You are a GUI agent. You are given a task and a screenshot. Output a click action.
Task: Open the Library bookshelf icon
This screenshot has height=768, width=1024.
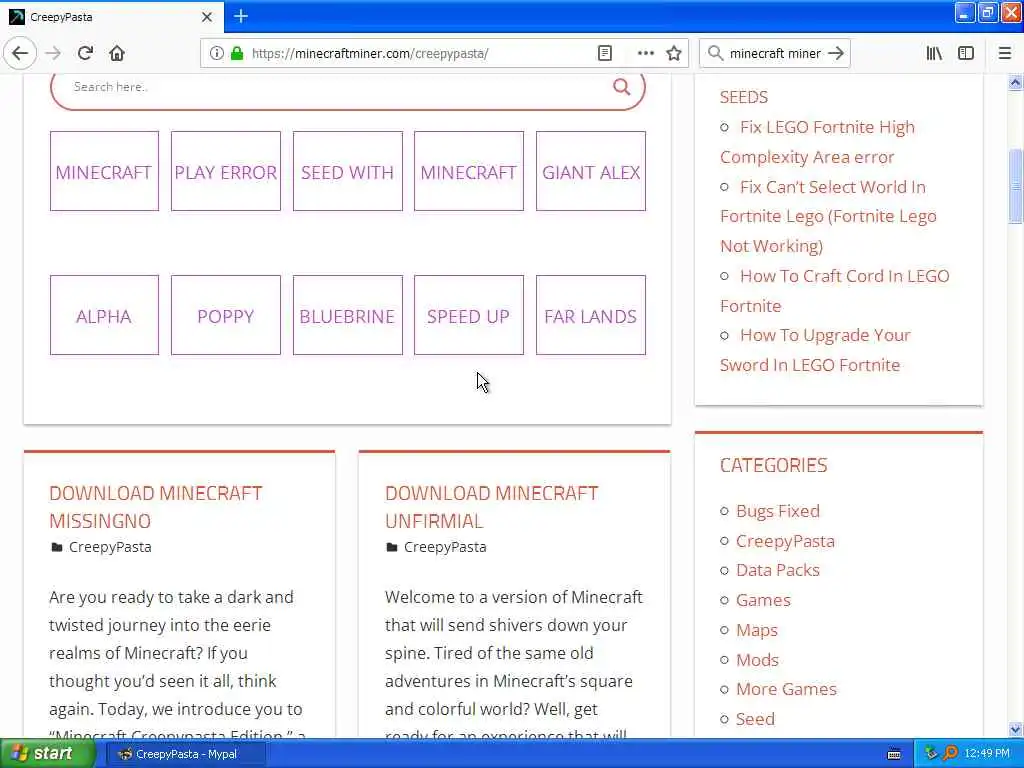[934, 53]
